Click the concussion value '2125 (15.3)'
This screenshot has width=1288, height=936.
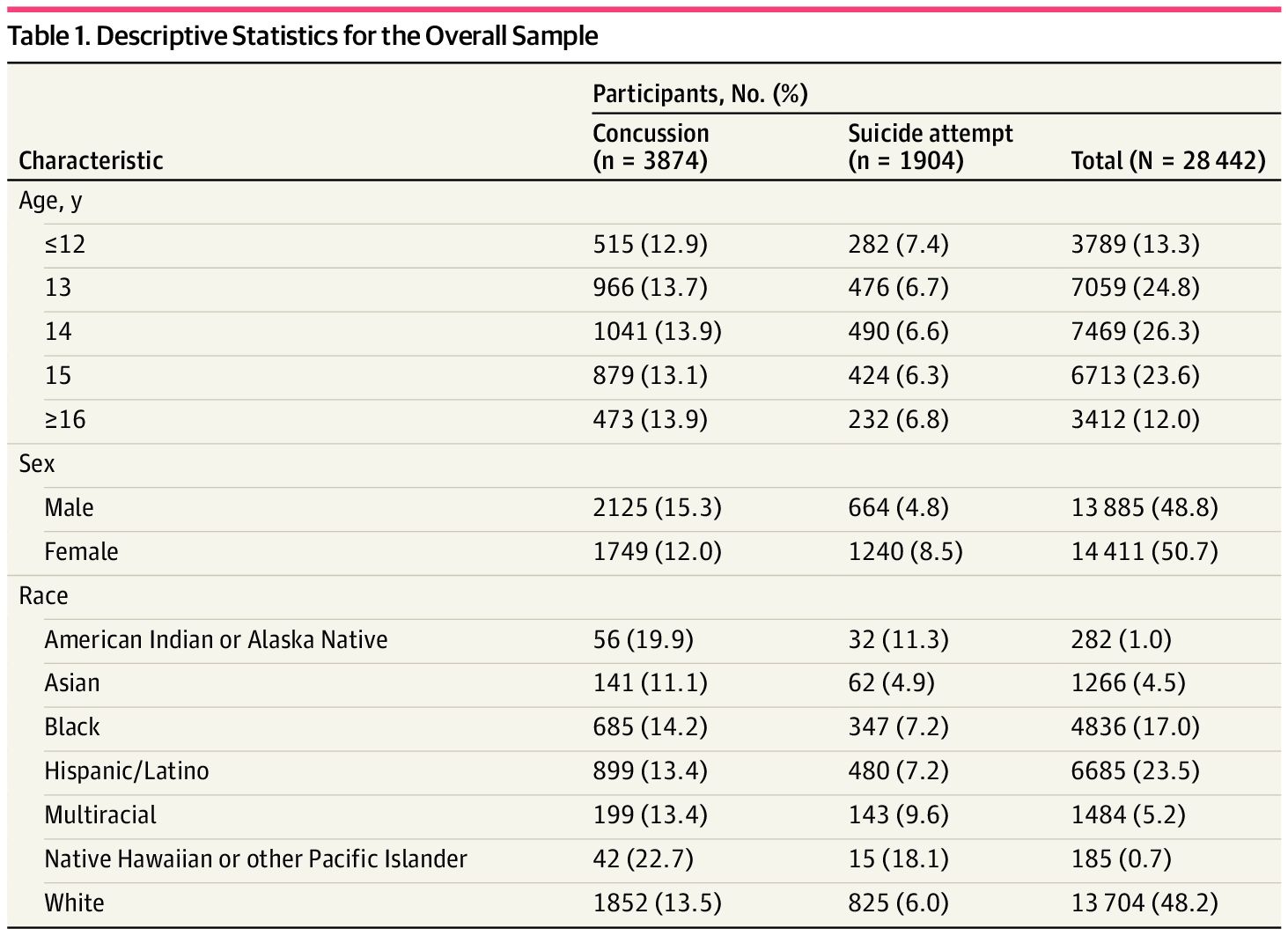[x=657, y=508]
